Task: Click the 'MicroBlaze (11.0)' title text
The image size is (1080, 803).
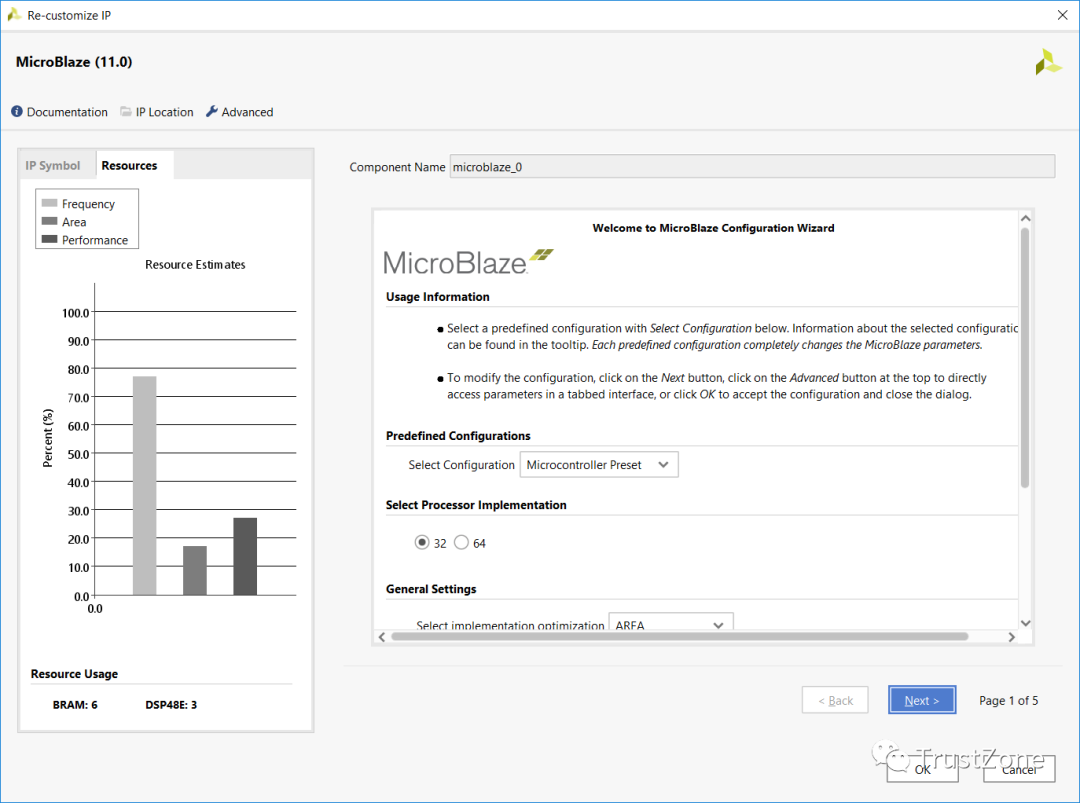Action: click(x=74, y=62)
